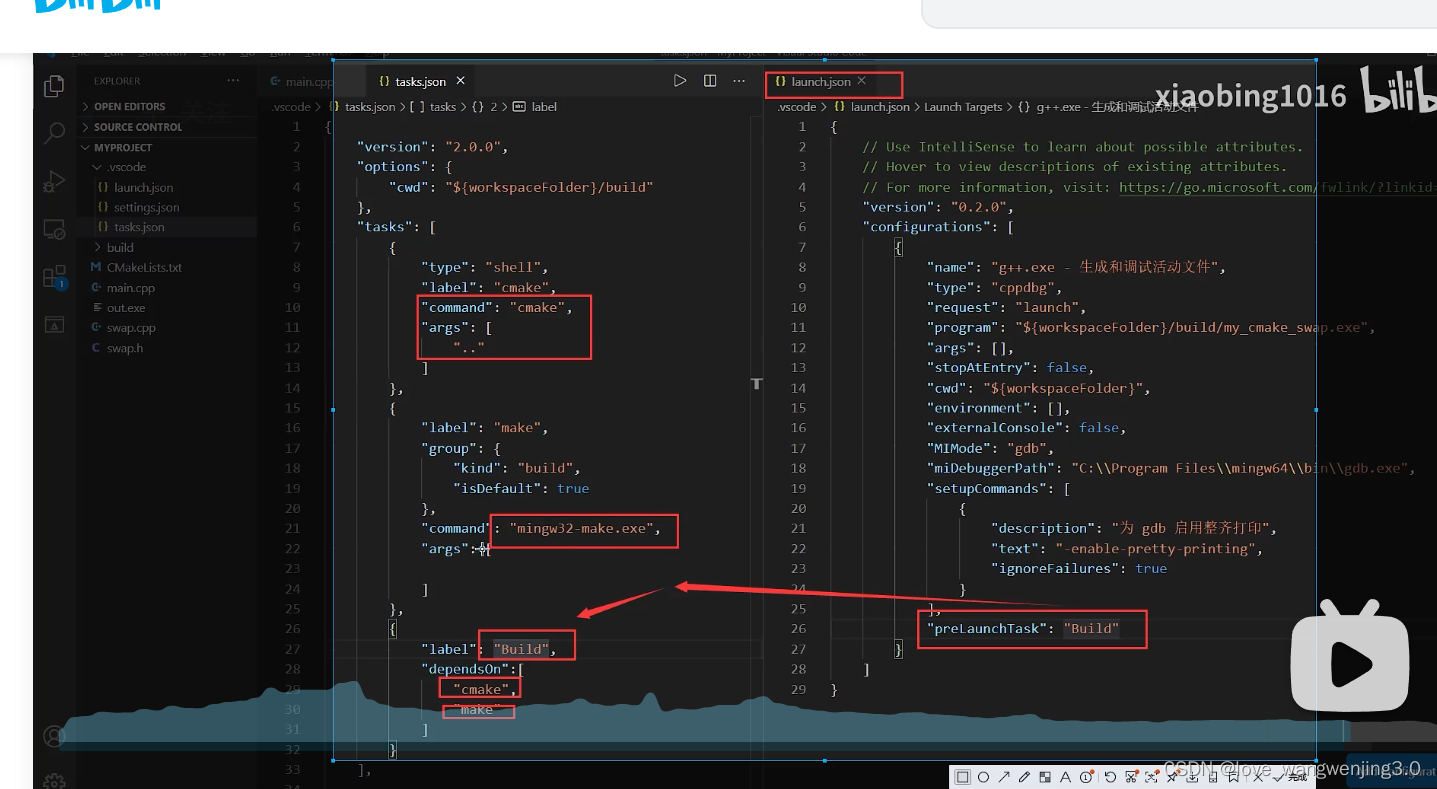Screen dimensions: 1437x789
Task: Open the Search view in activity bar
Action: [x=54, y=132]
